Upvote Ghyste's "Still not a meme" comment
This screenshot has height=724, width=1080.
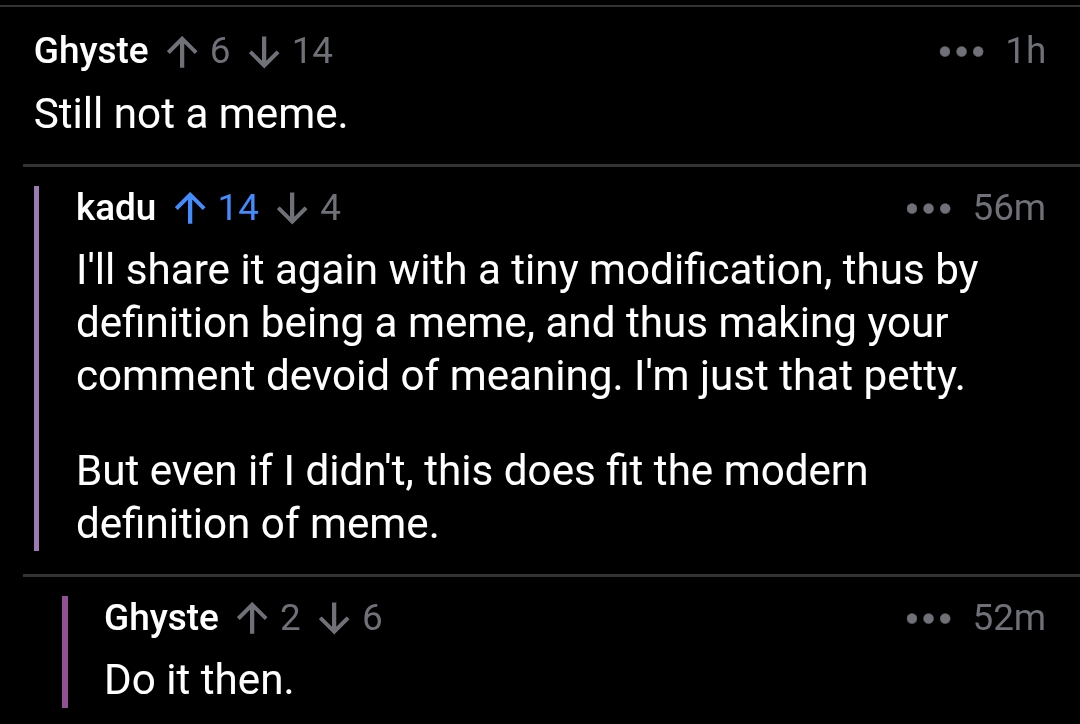(180, 50)
